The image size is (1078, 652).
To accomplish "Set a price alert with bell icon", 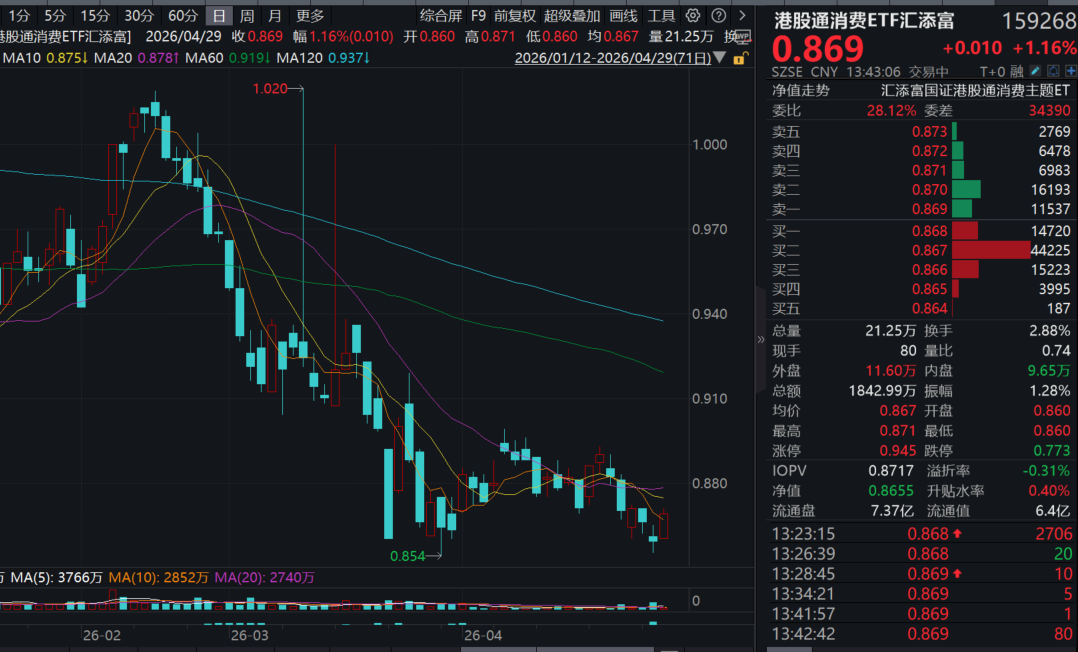I will tap(1051, 72).
